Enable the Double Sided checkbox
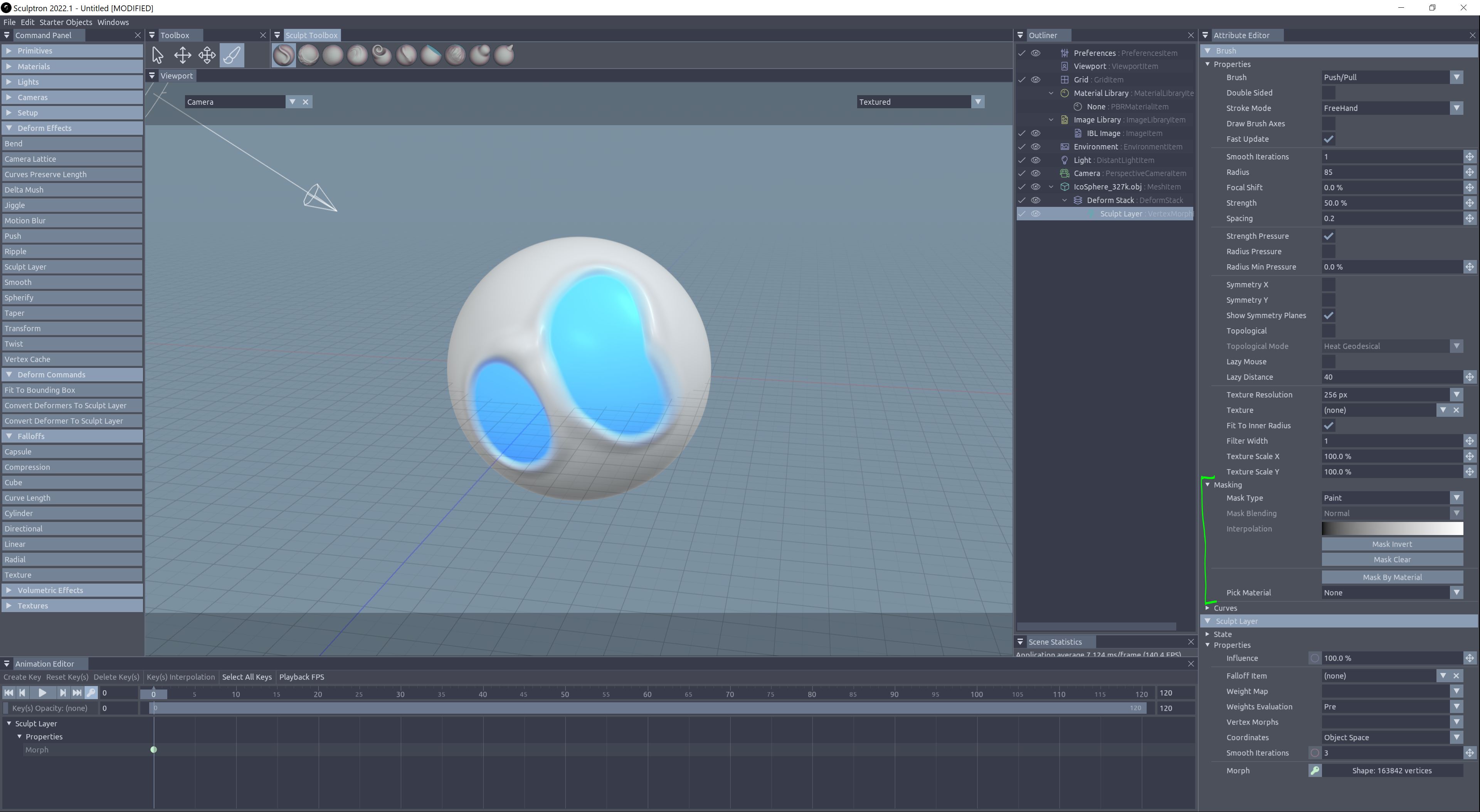1480x812 pixels. pyautogui.click(x=1328, y=93)
